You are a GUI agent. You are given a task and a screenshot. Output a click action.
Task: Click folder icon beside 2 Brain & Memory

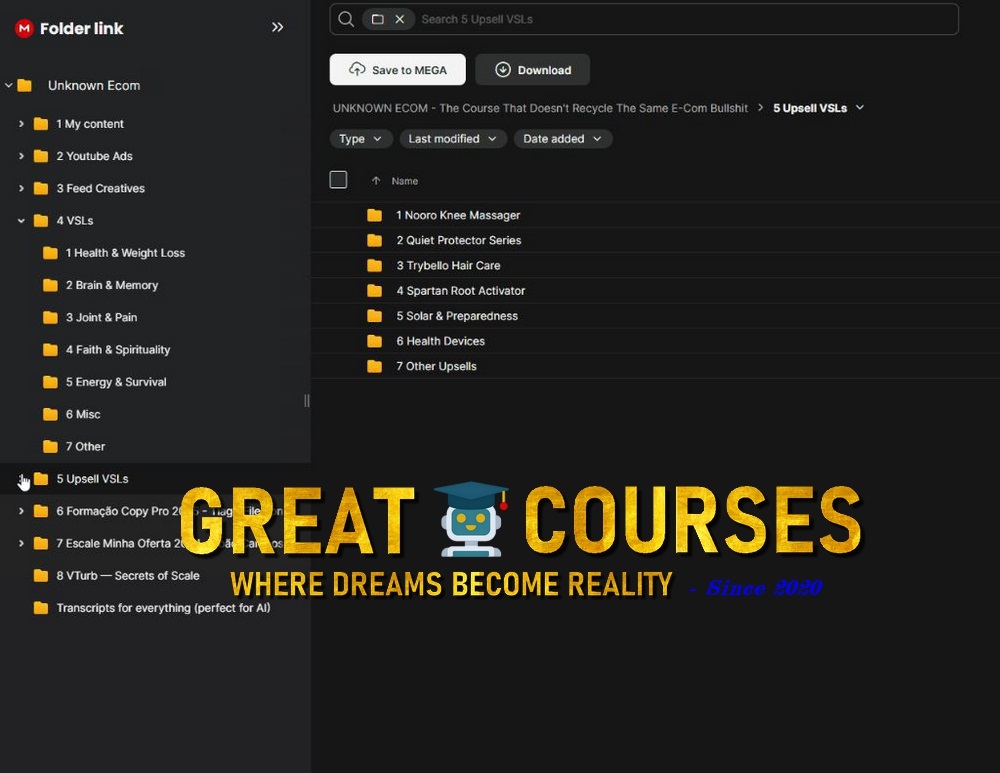(x=50, y=285)
